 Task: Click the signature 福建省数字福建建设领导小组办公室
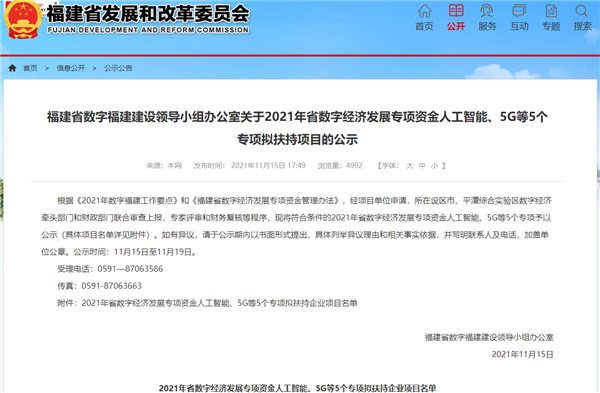pos(489,337)
